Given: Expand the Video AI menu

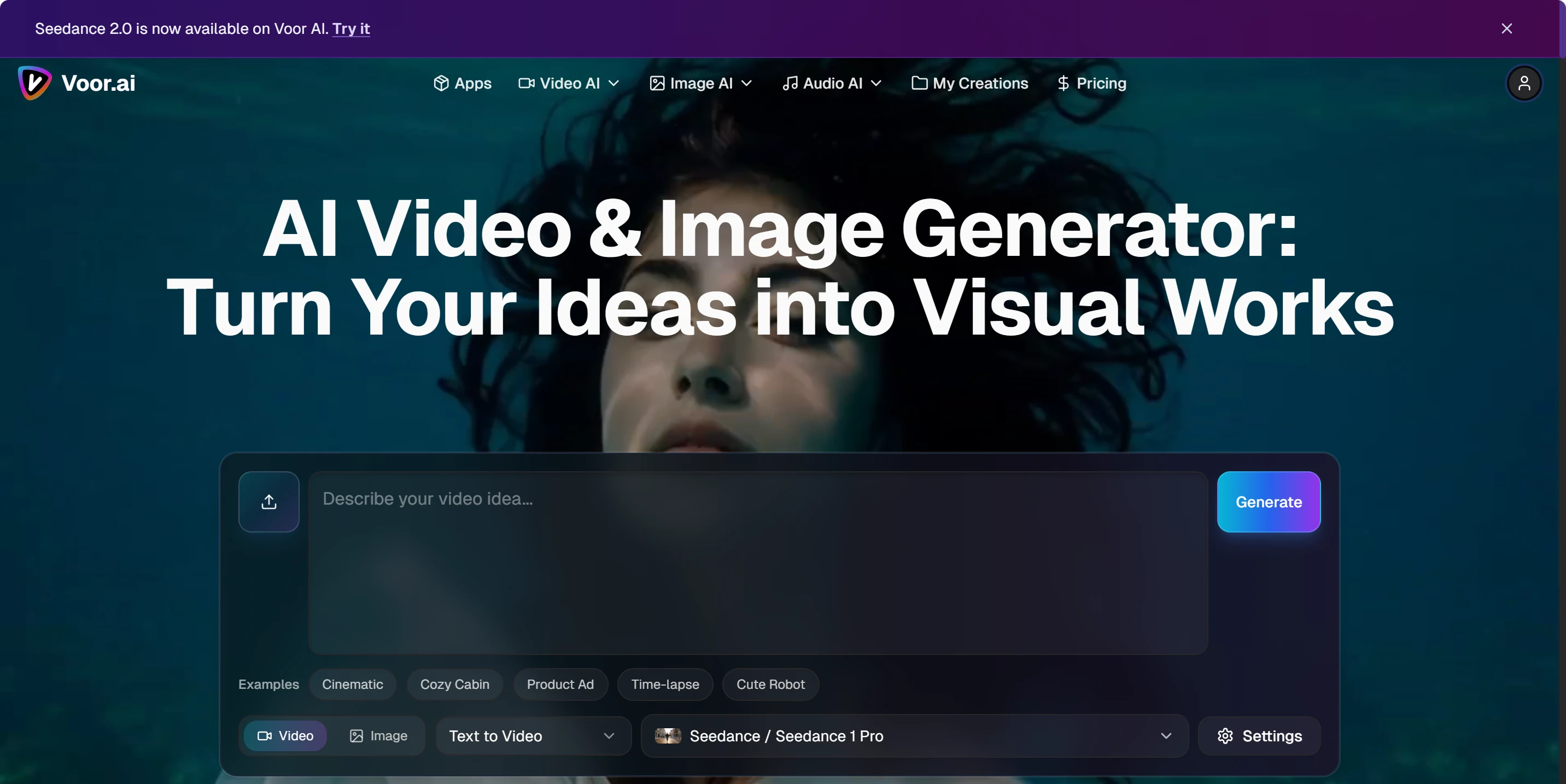Looking at the screenshot, I should coord(569,83).
